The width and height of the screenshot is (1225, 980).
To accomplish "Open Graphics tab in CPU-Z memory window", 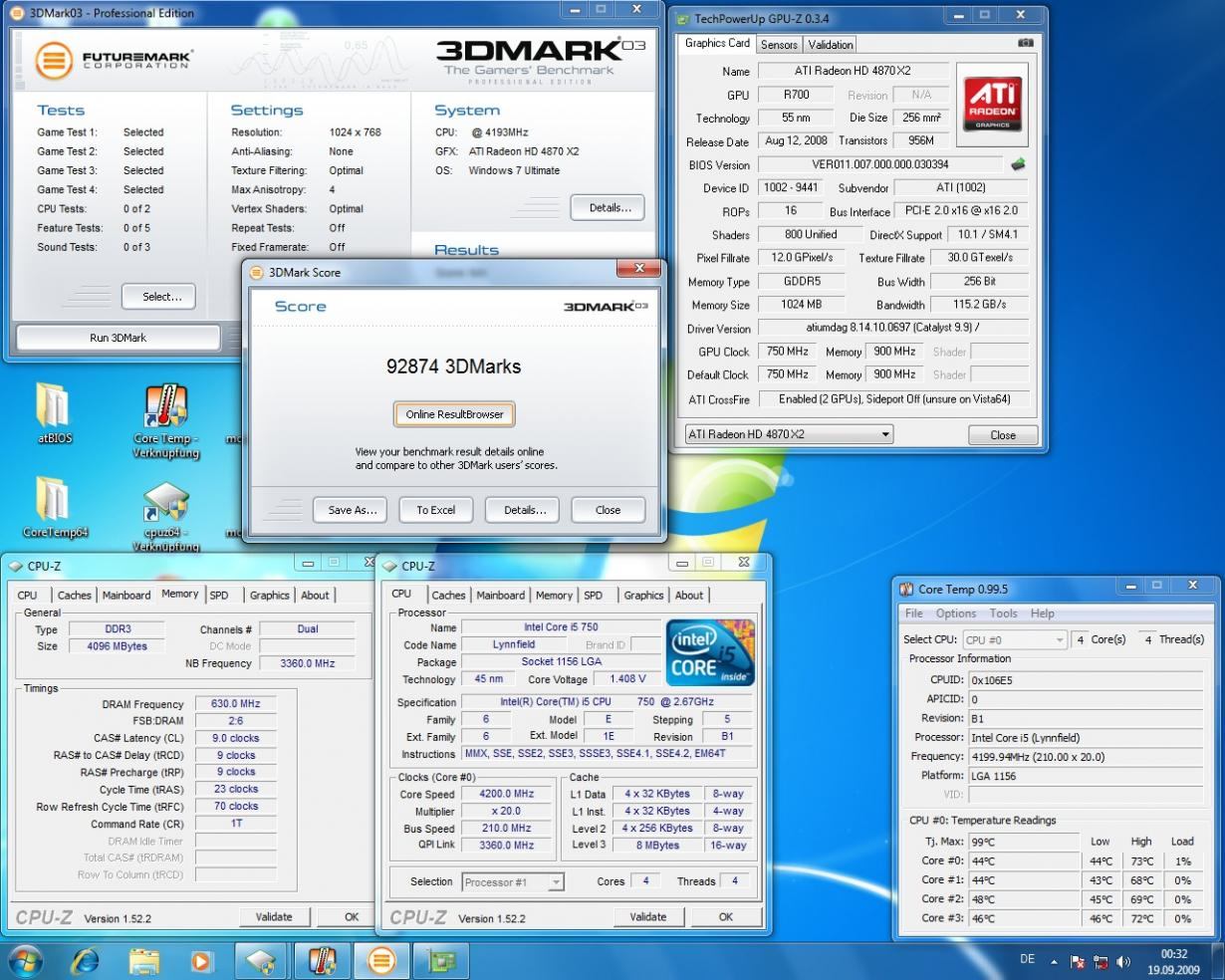I will [270, 595].
